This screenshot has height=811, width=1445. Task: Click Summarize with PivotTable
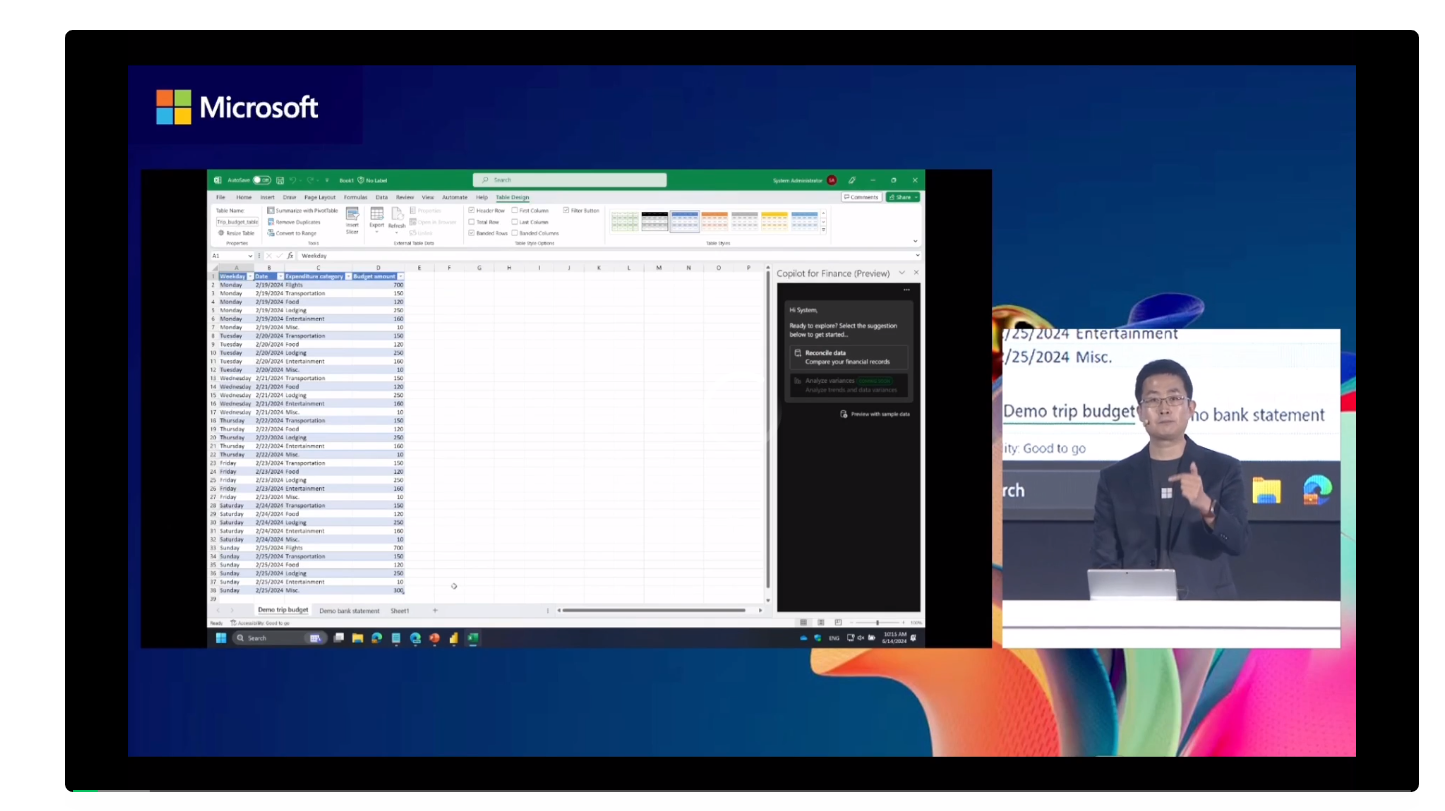[303, 211]
